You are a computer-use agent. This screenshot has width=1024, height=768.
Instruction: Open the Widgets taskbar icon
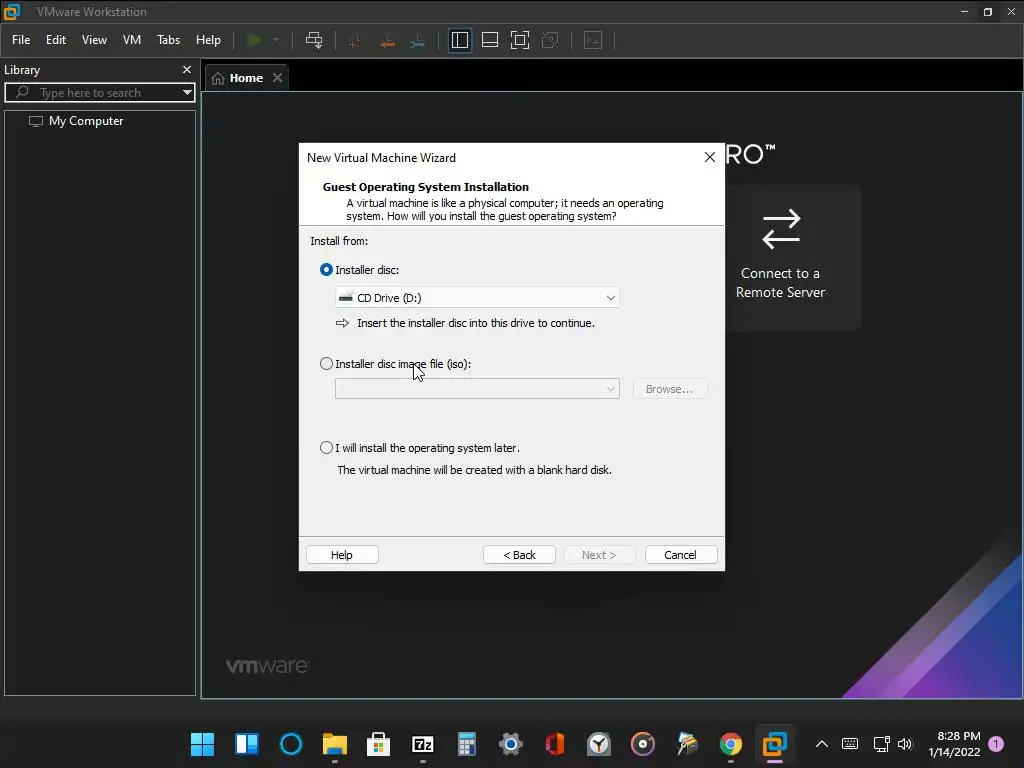[247, 744]
